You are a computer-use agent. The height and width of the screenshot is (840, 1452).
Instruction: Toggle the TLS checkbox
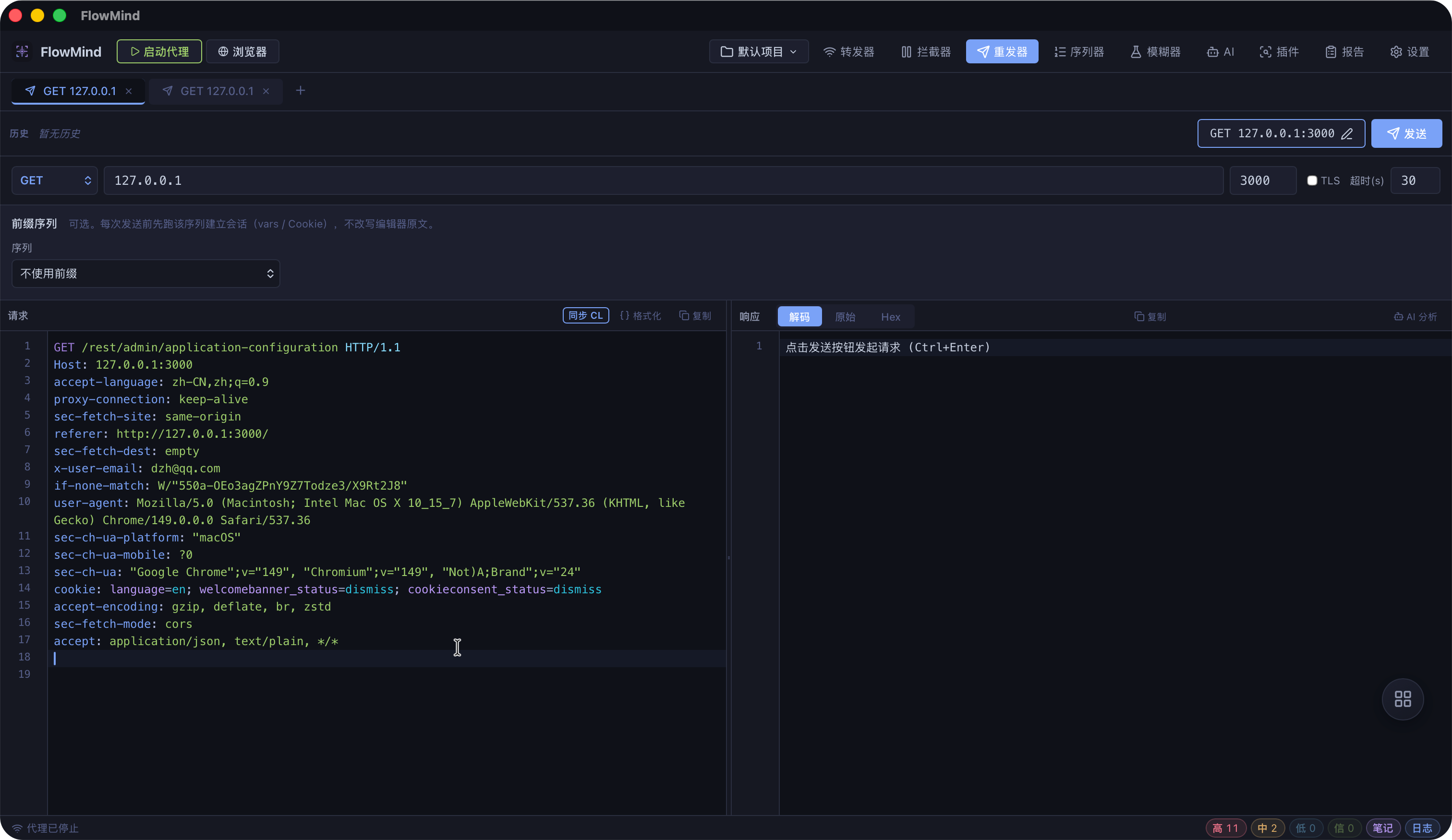[1312, 180]
